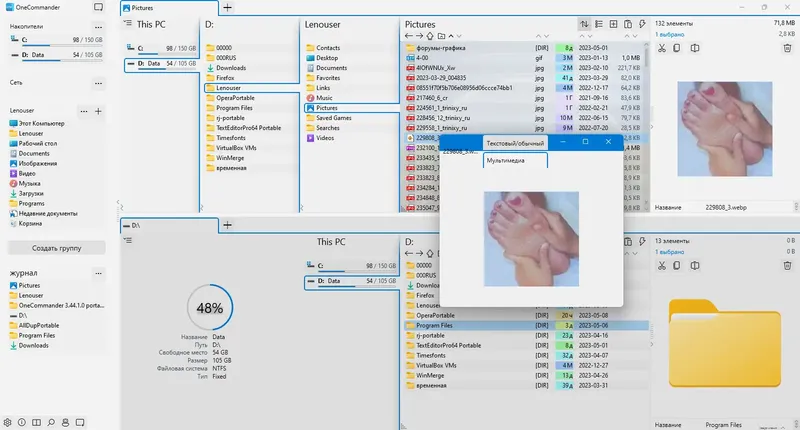Toggle column menu icon left of This PC
This screenshot has height=430, width=800.
click(128, 23)
